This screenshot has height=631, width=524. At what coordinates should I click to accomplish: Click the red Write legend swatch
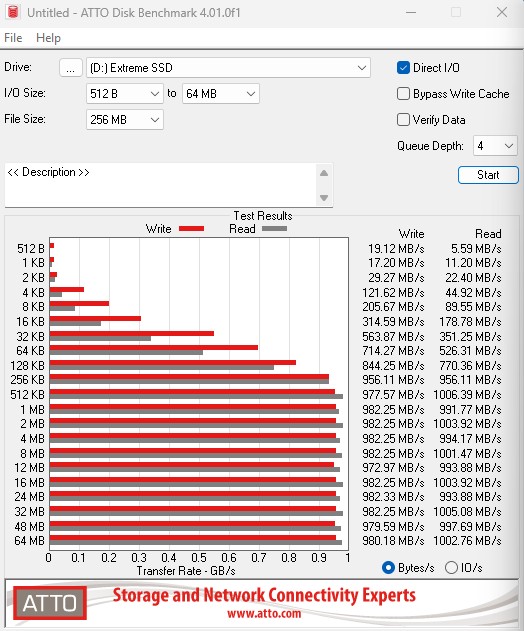(192, 229)
